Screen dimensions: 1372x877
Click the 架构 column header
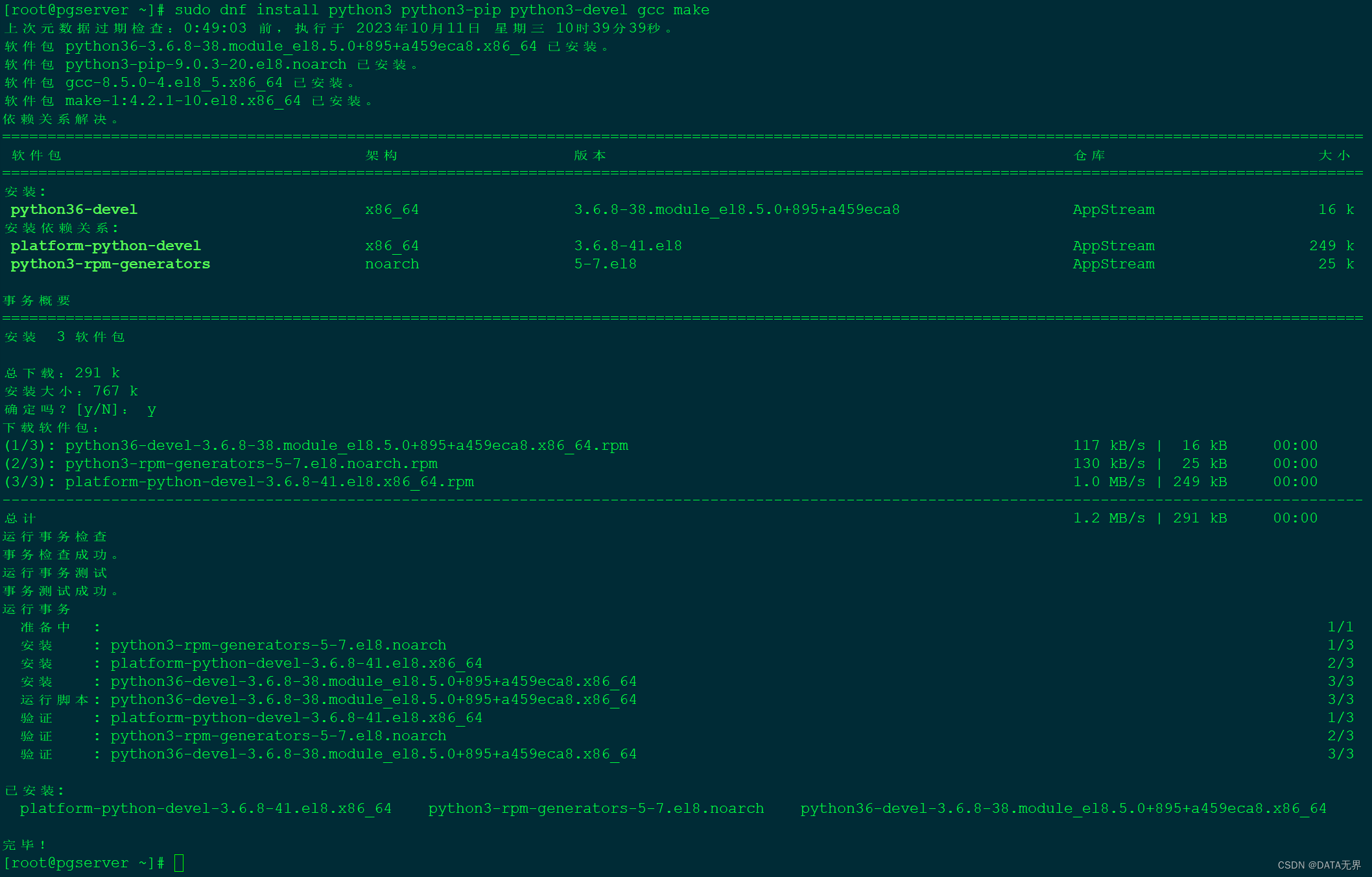(x=381, y=156)
